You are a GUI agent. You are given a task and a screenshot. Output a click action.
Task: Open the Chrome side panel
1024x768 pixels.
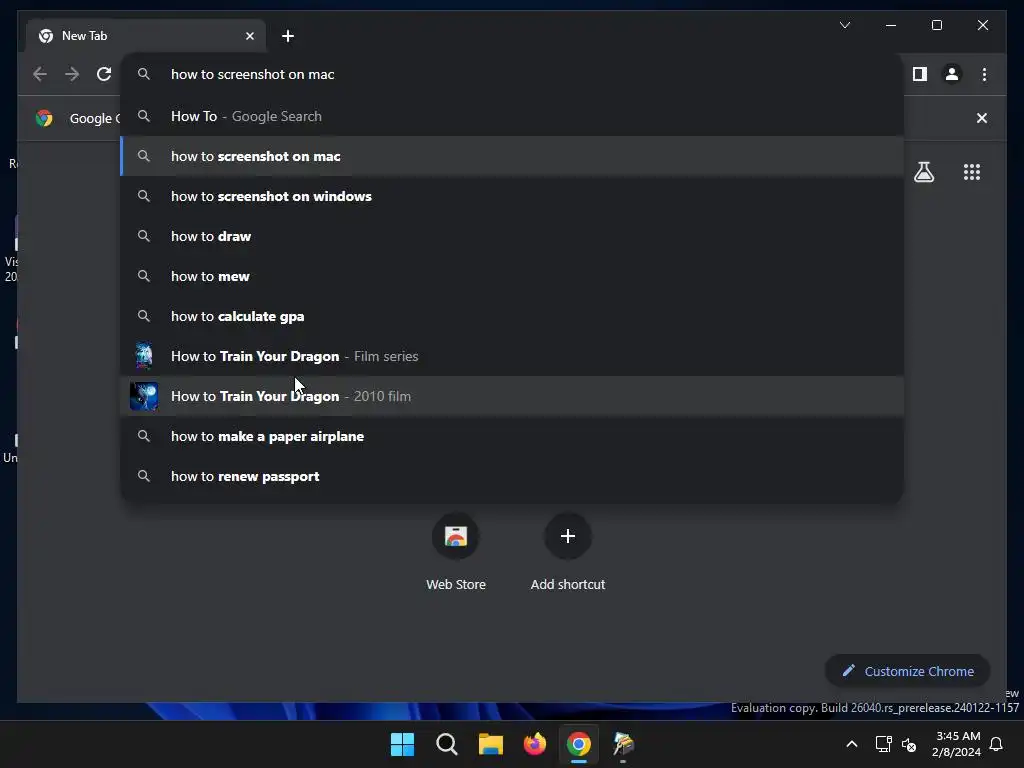920,74
